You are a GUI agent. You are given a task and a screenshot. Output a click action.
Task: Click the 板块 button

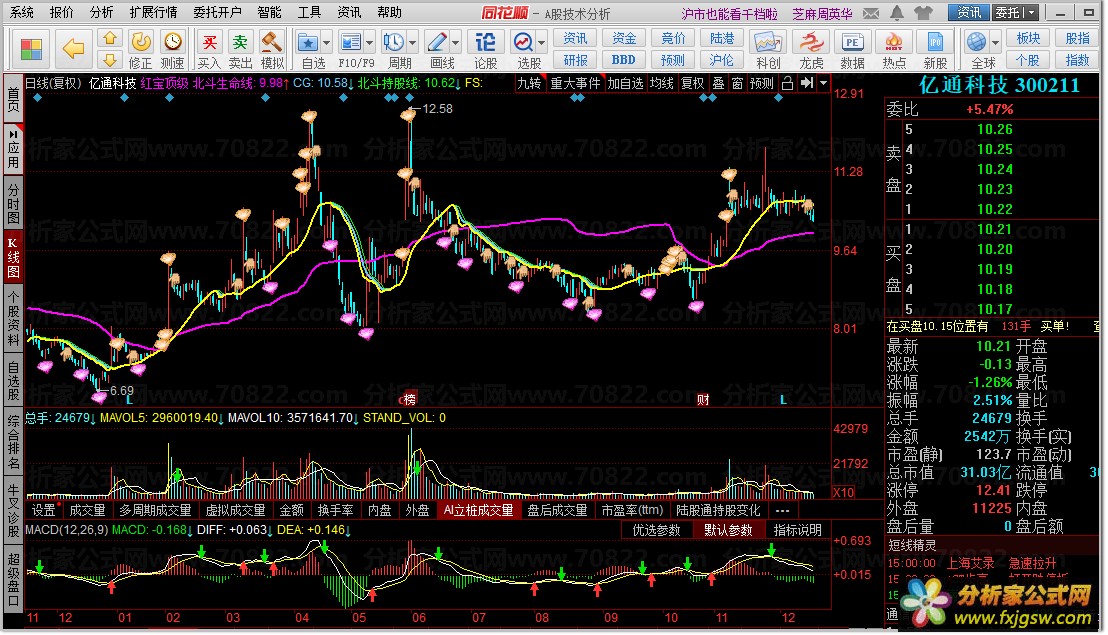click(1028, 38)
